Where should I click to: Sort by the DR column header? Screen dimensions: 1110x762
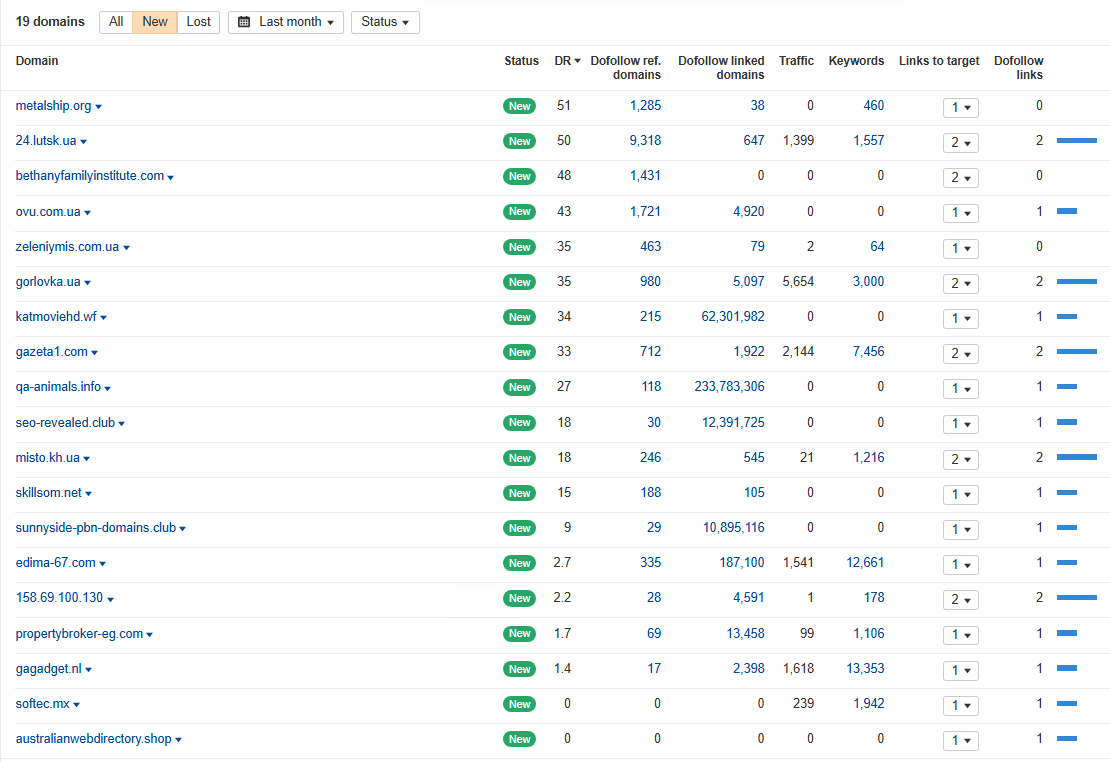(x=567, y=61)
